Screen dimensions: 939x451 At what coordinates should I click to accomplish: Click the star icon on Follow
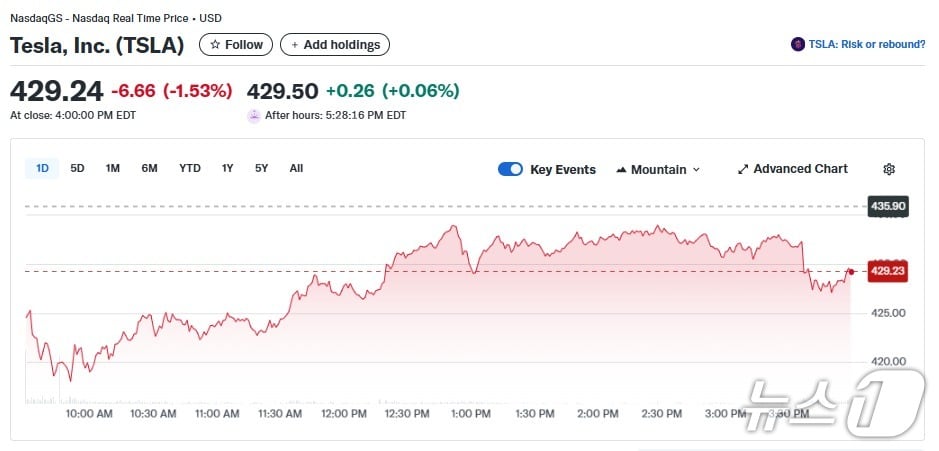point(214,45)
